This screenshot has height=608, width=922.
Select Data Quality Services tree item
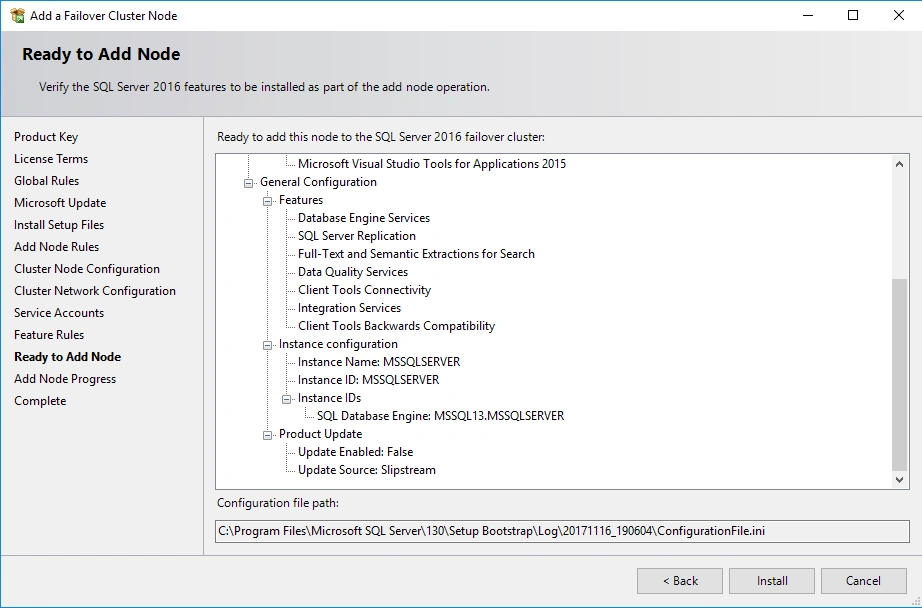point(353,272)
